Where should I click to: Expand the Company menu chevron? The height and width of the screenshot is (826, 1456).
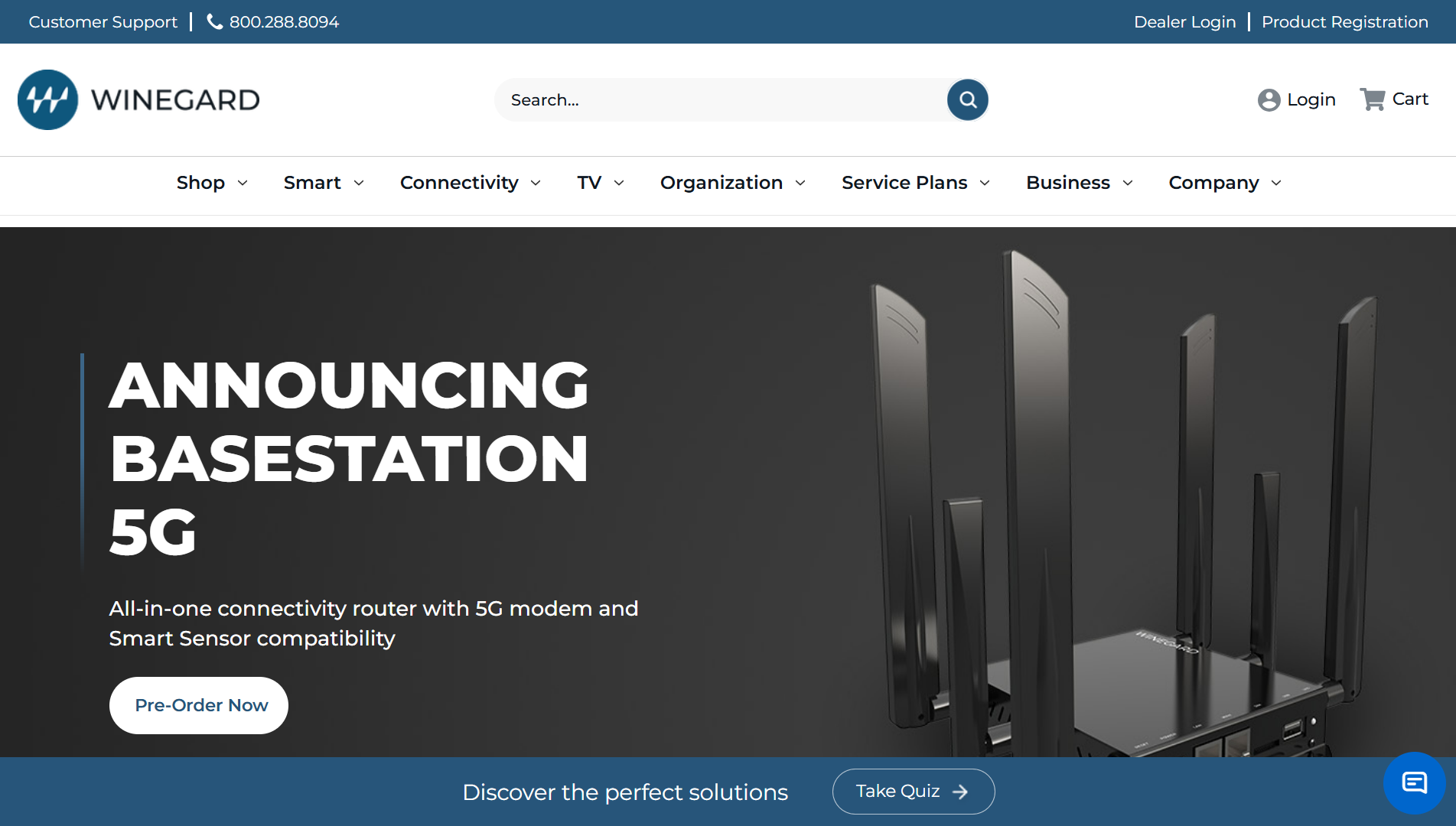click(x=1276, y=183)
